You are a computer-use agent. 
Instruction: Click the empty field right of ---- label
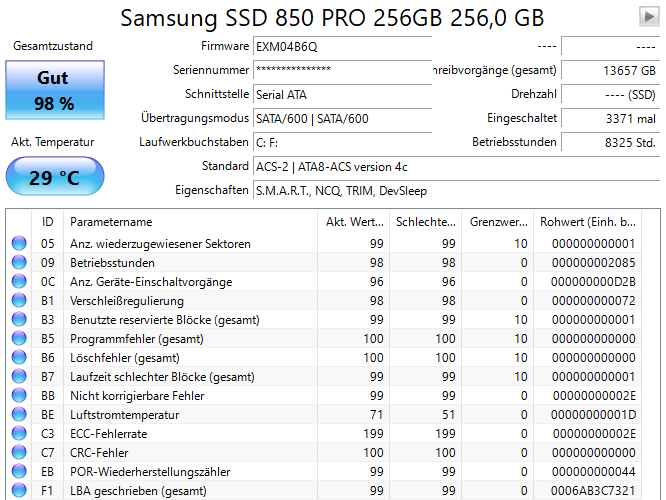[611, 46]
